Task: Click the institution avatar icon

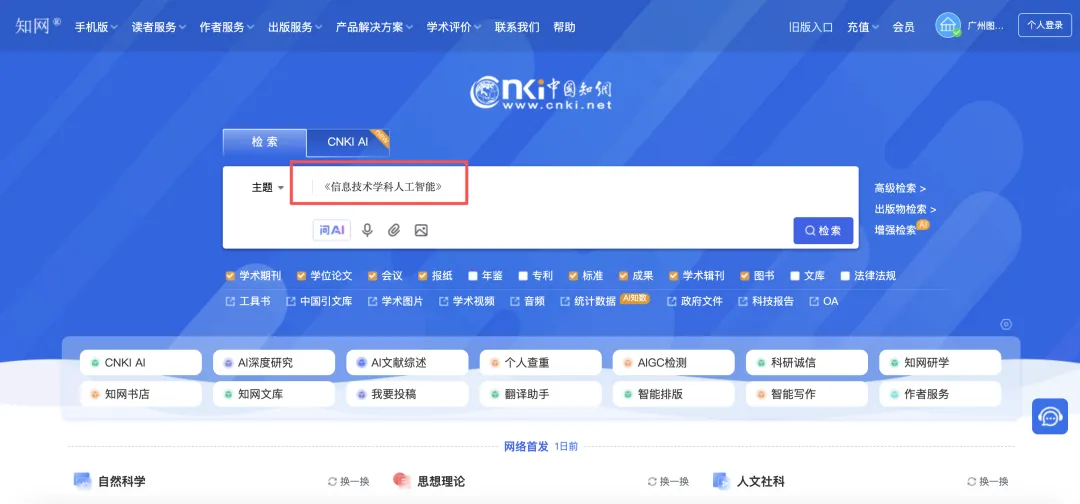Action: tap(948, 25)
